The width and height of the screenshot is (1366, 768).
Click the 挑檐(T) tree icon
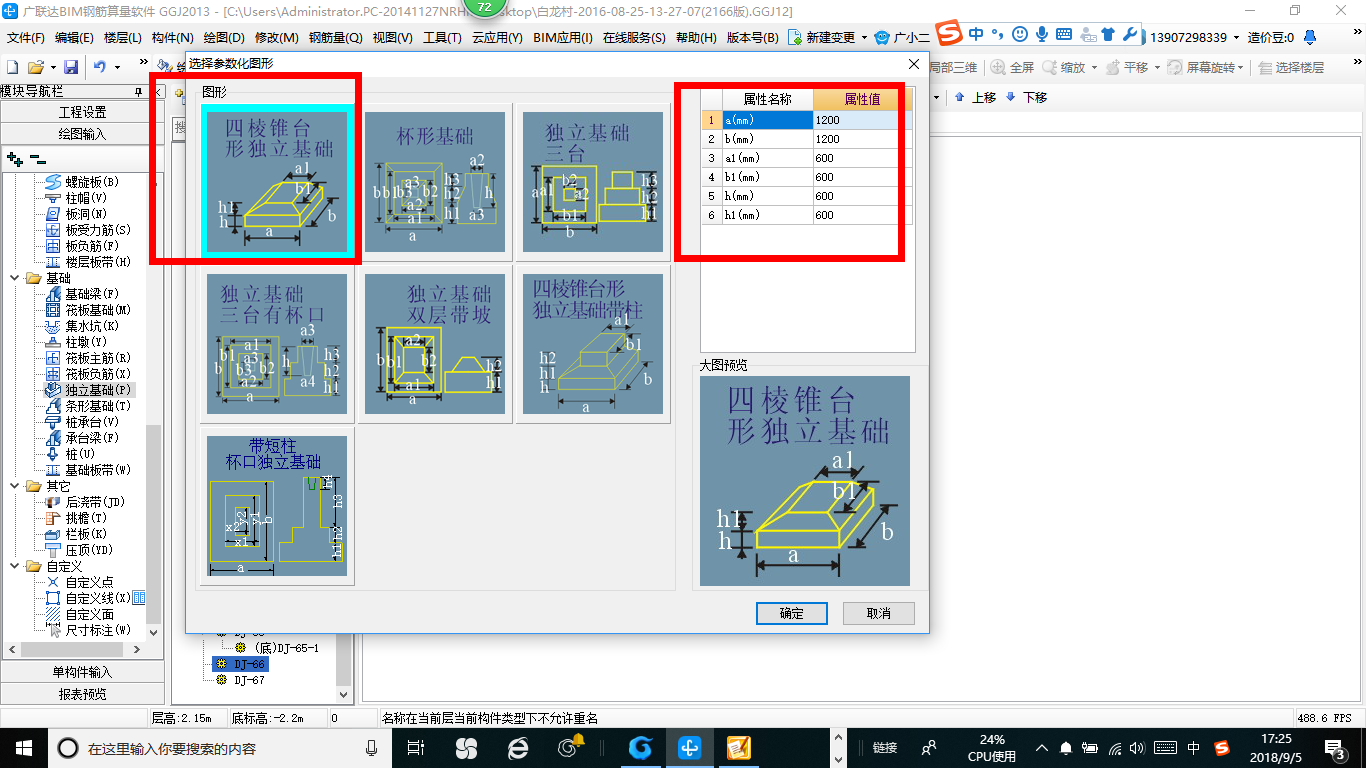coord(54,518)
